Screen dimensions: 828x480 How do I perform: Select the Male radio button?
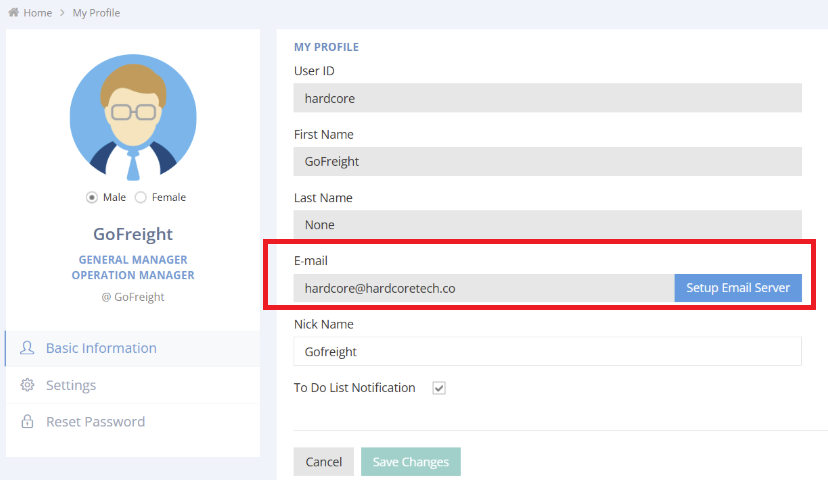click(92, 197)
